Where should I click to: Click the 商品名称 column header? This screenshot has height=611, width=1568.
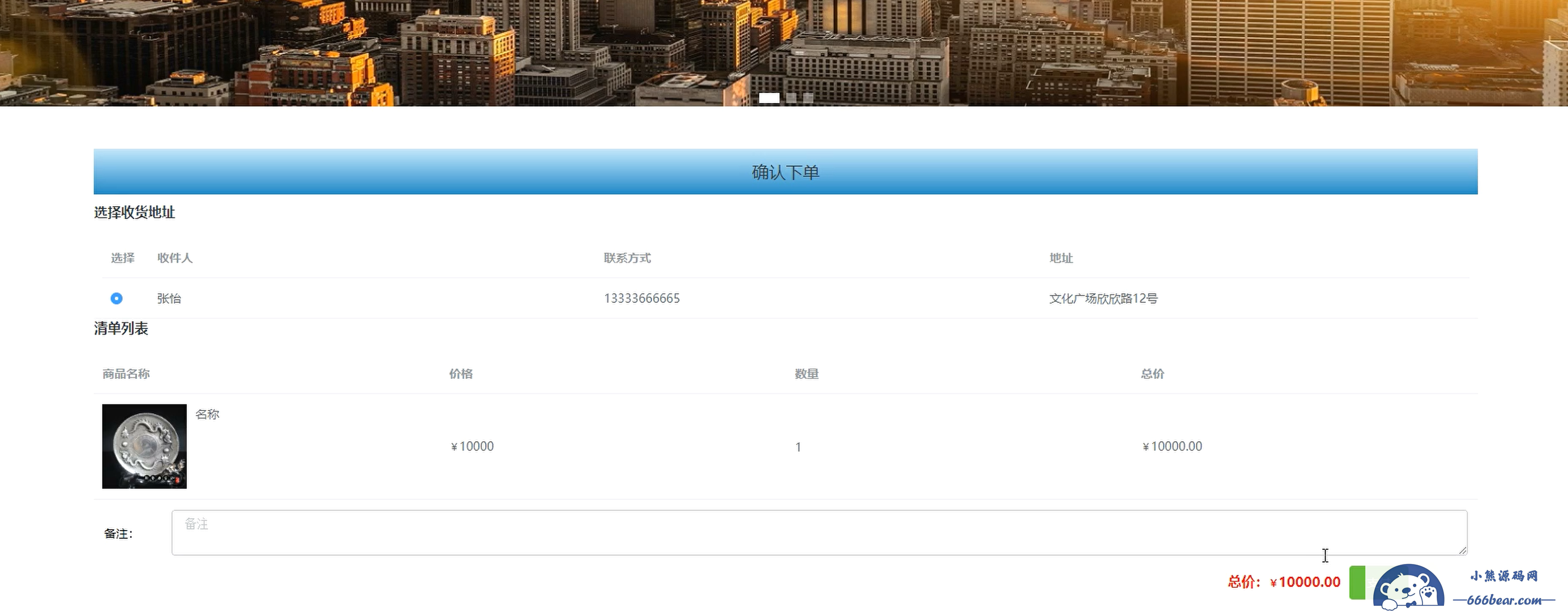(x=126, y=373)
